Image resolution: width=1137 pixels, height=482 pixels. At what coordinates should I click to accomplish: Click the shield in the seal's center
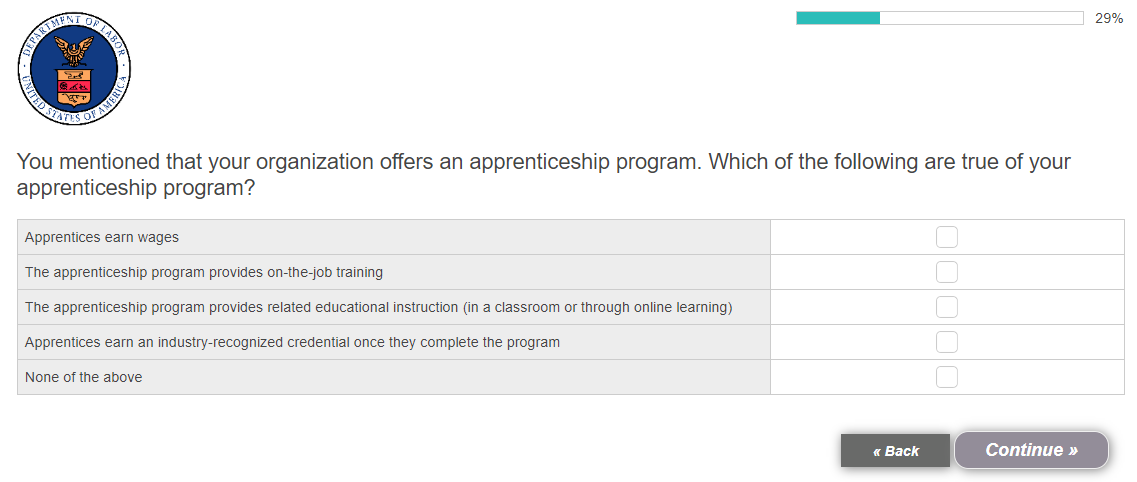coord(74,86)
